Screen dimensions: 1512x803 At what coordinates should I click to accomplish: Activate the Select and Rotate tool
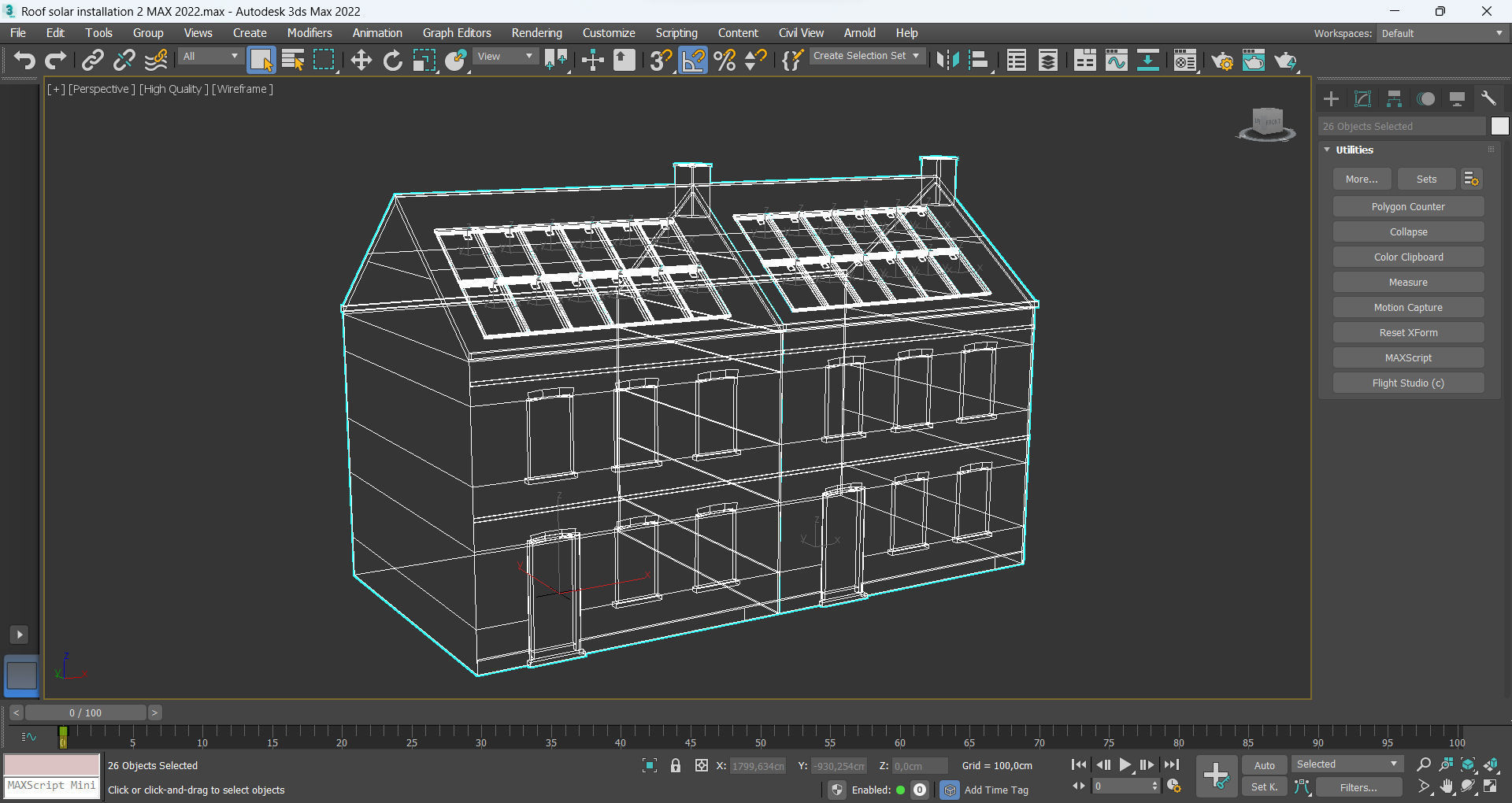click(x=392, y=60)
